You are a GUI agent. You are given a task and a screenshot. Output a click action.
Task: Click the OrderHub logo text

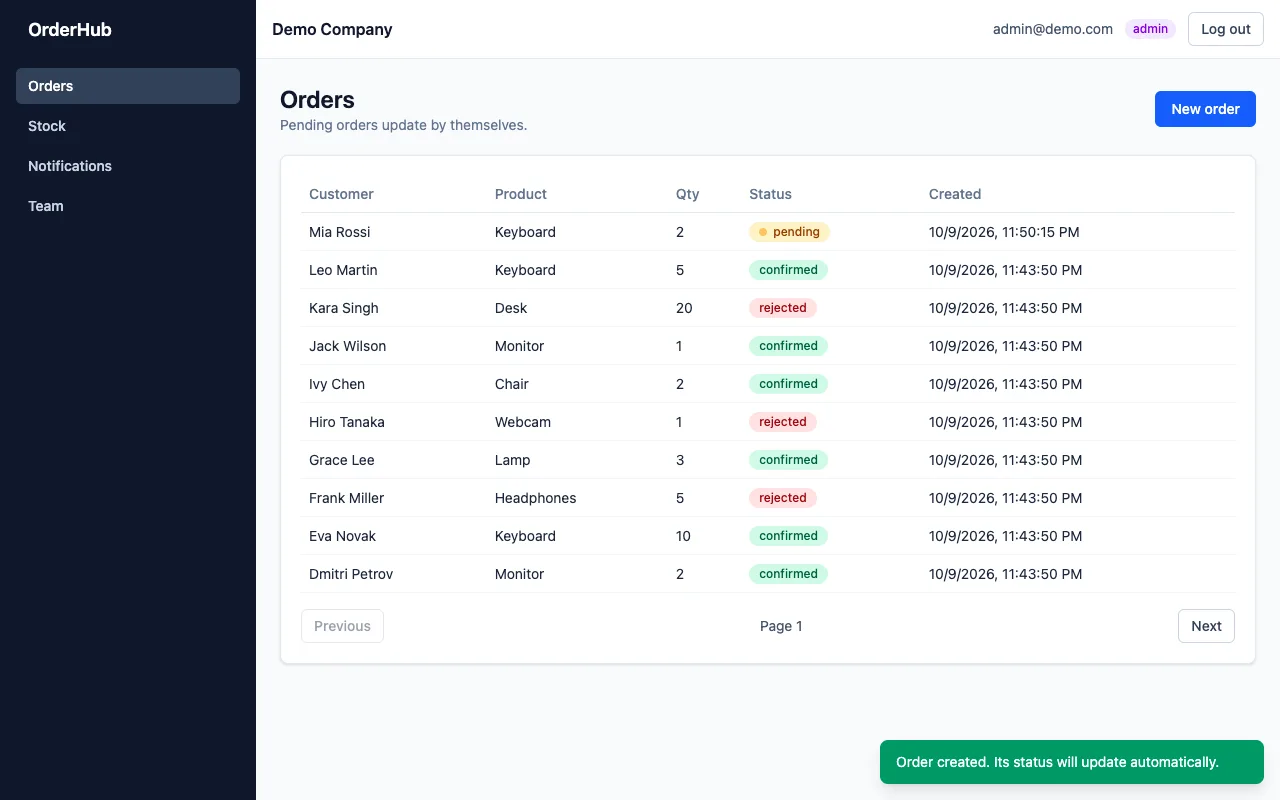tap(70, 30)
